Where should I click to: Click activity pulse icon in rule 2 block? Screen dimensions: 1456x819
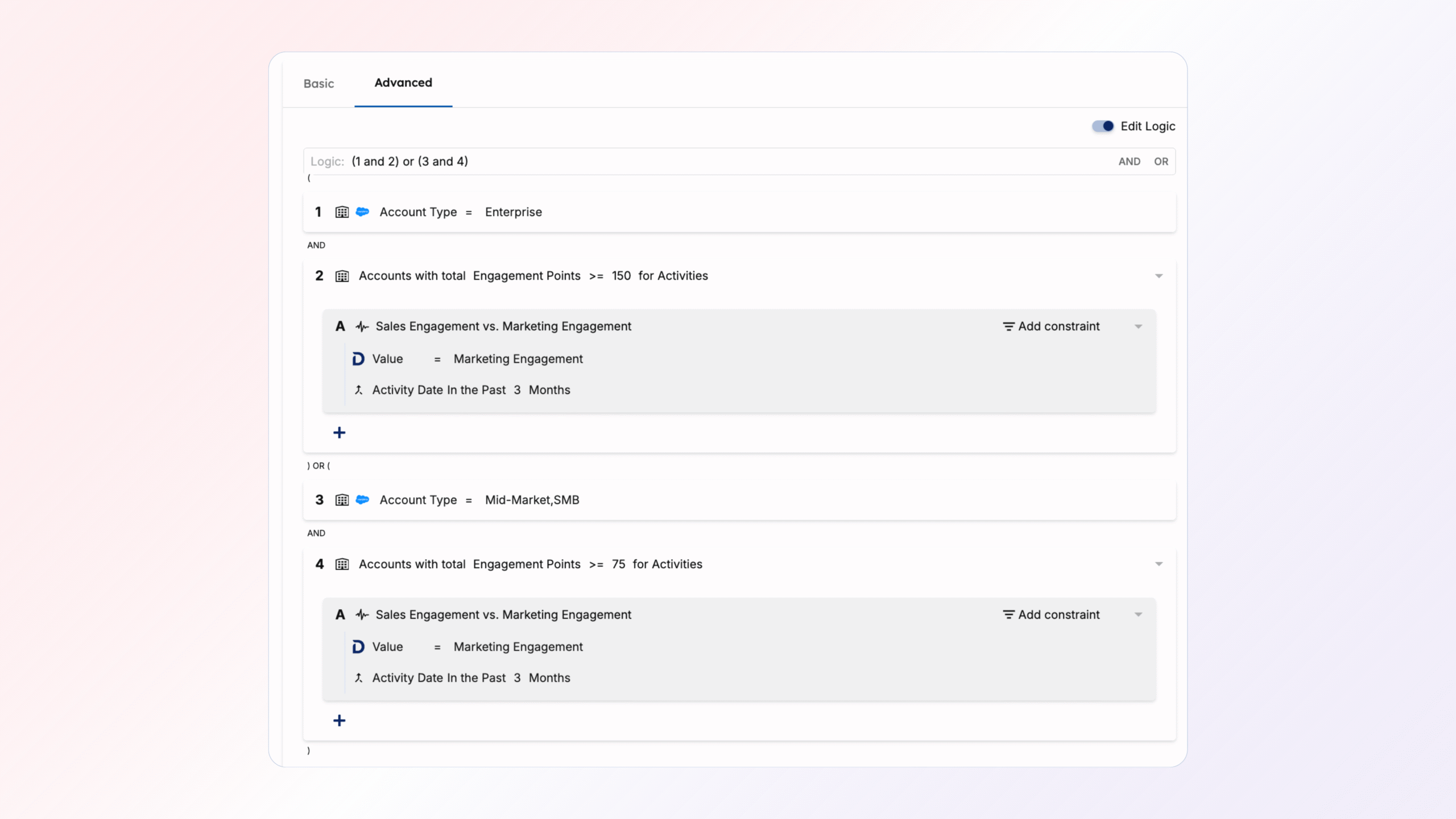362,326
